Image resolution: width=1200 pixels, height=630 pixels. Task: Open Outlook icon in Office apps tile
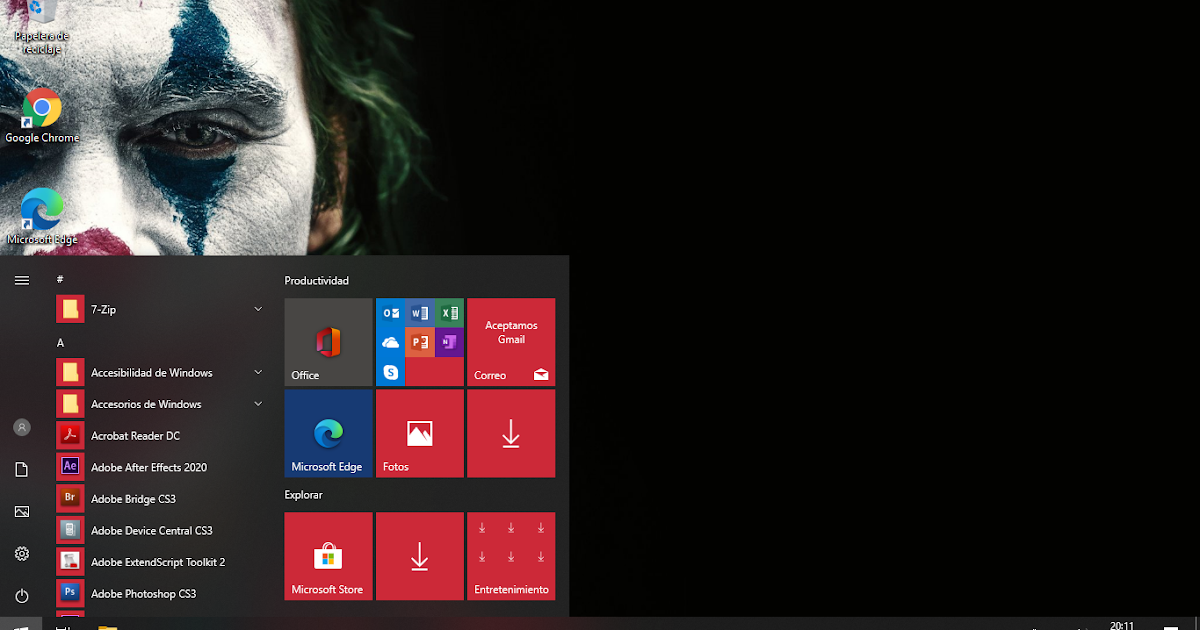pyautogui.click(x=391, y=313)
